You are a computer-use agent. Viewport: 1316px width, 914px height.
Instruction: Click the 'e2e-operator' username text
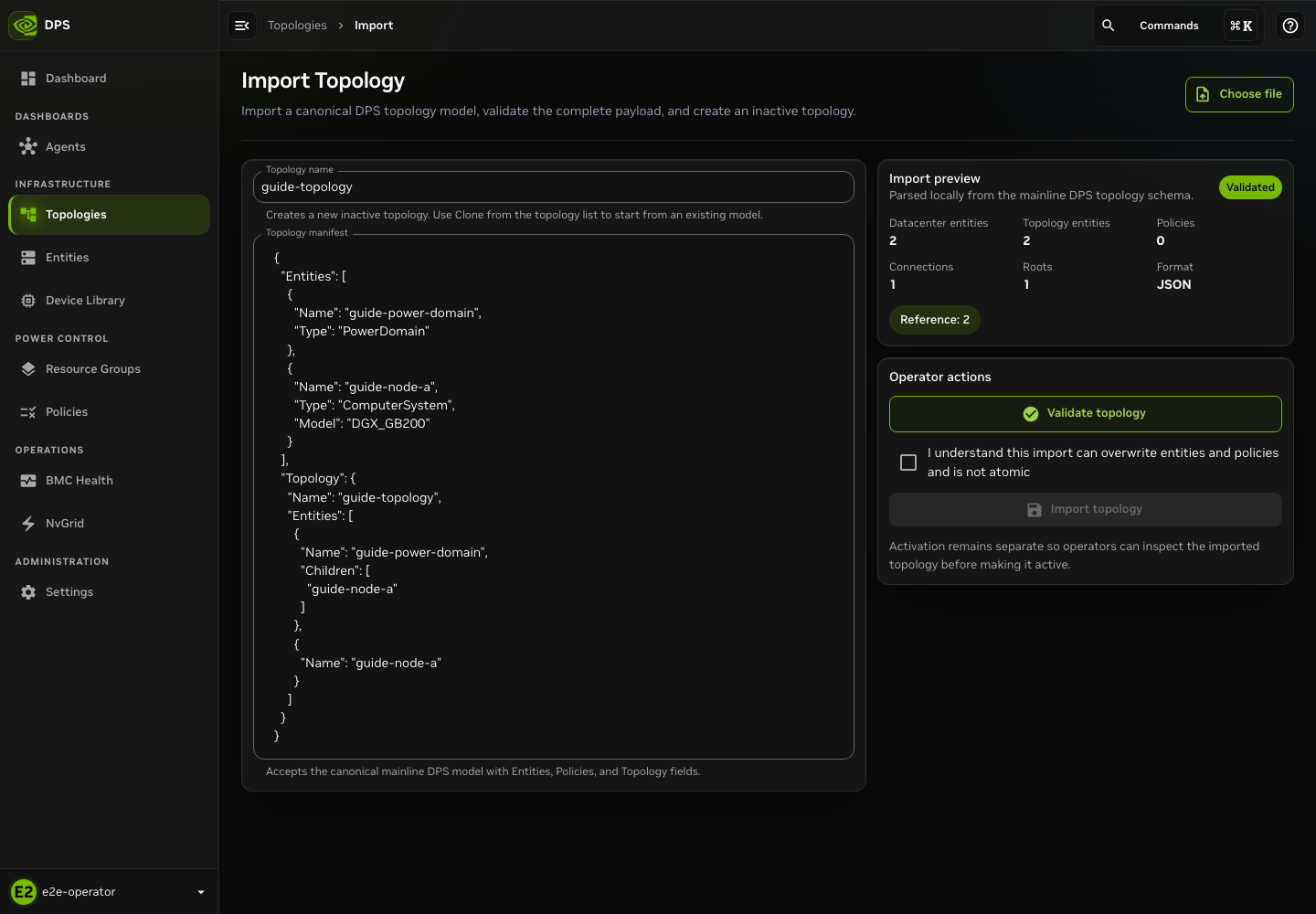point(79,892)
